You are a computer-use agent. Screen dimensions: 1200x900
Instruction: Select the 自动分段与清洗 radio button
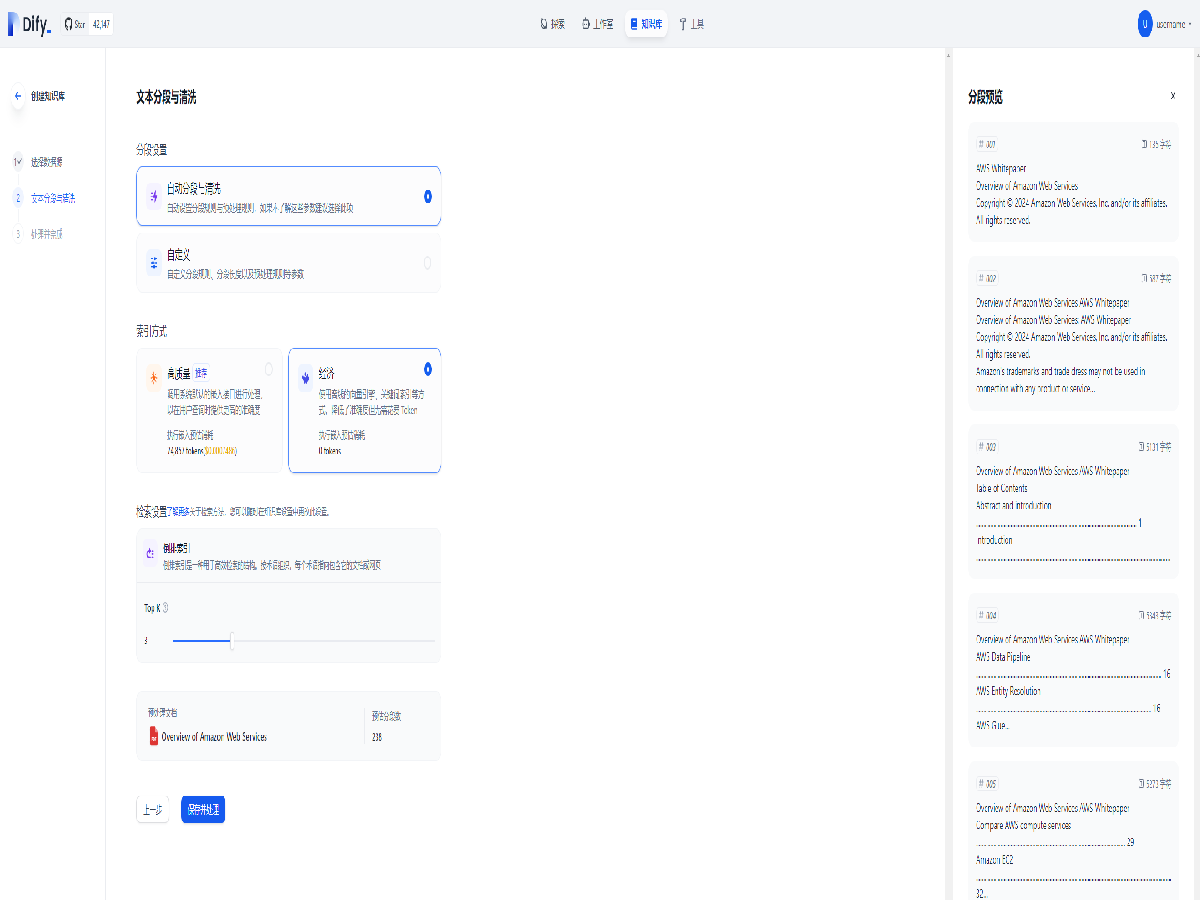coord(427,196)
